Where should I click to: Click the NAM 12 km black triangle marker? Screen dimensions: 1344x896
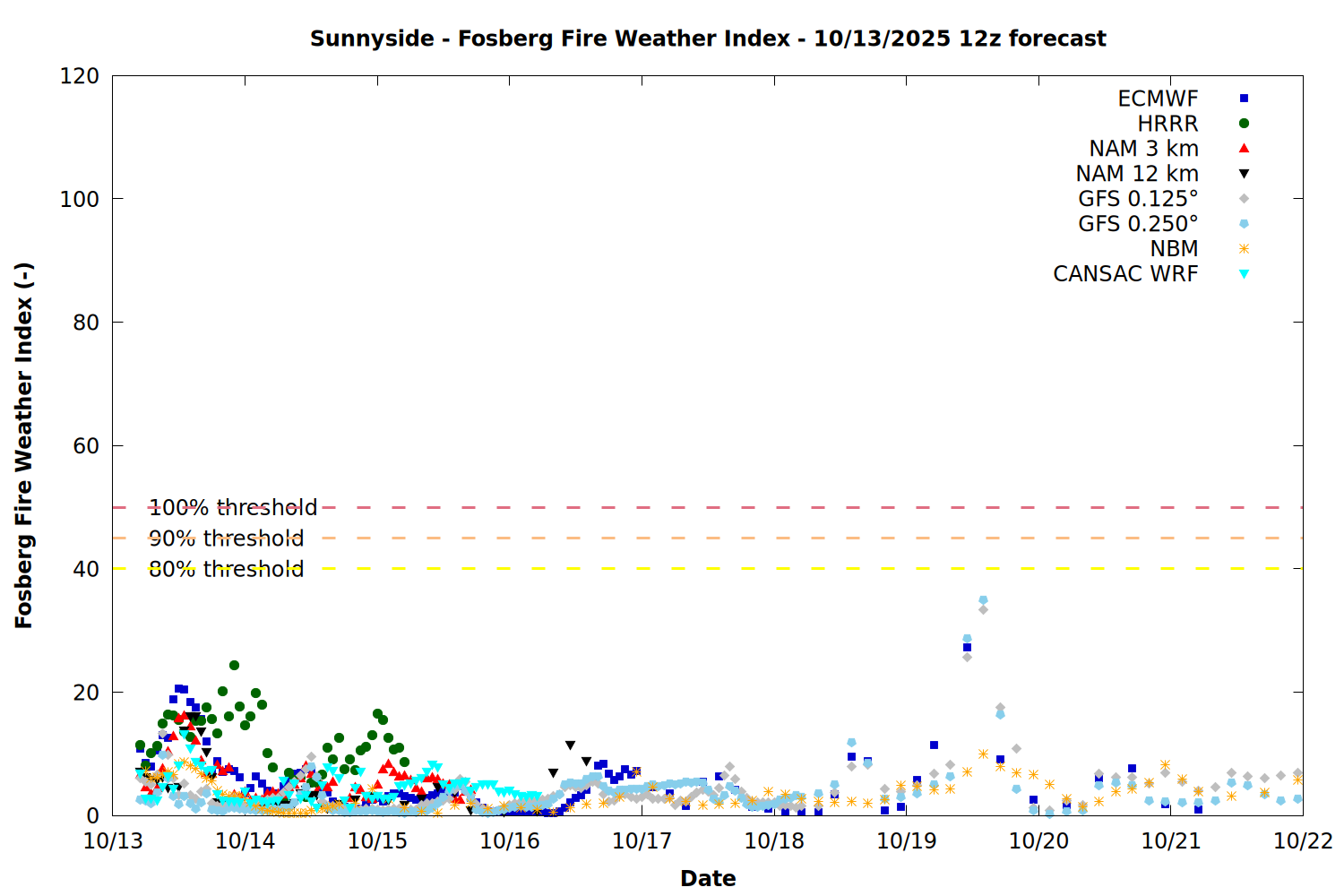1244,174
